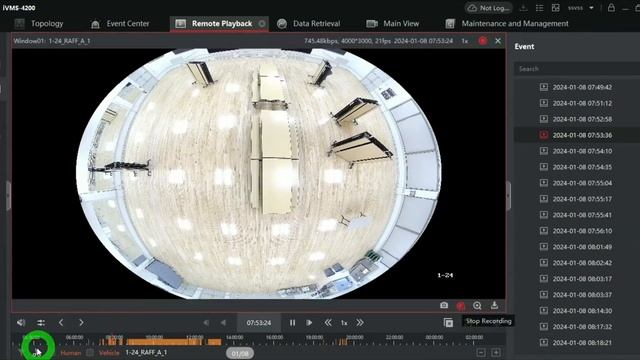Click the play icon for event 07:51:12
The height and width of the screenshot is (360, 640).
(544, 103)
